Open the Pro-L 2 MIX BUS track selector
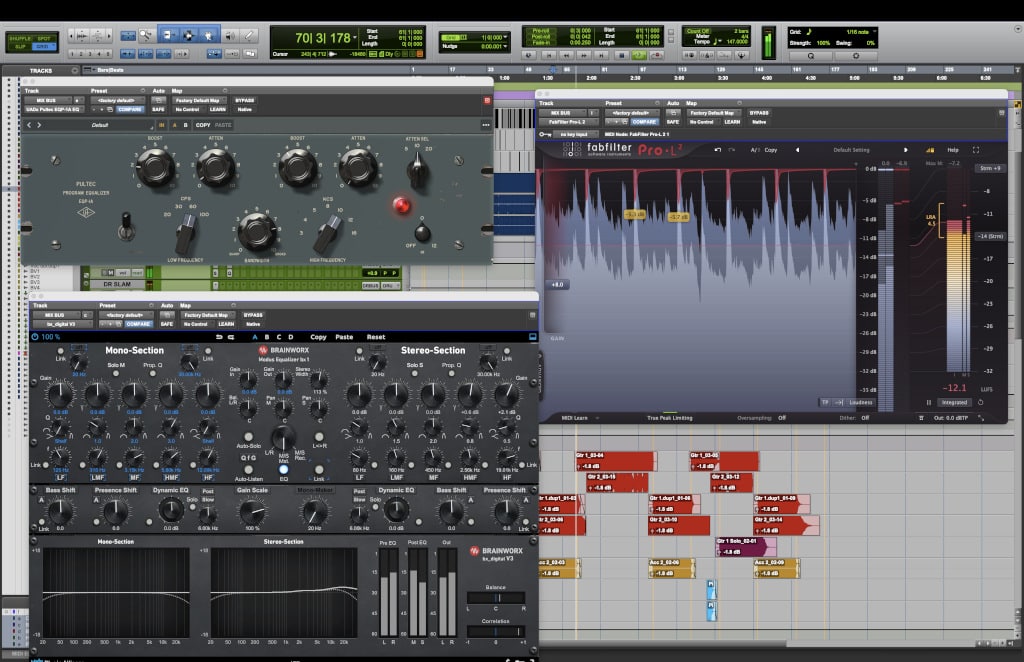The image size is (1024, 662). [561, 113]
